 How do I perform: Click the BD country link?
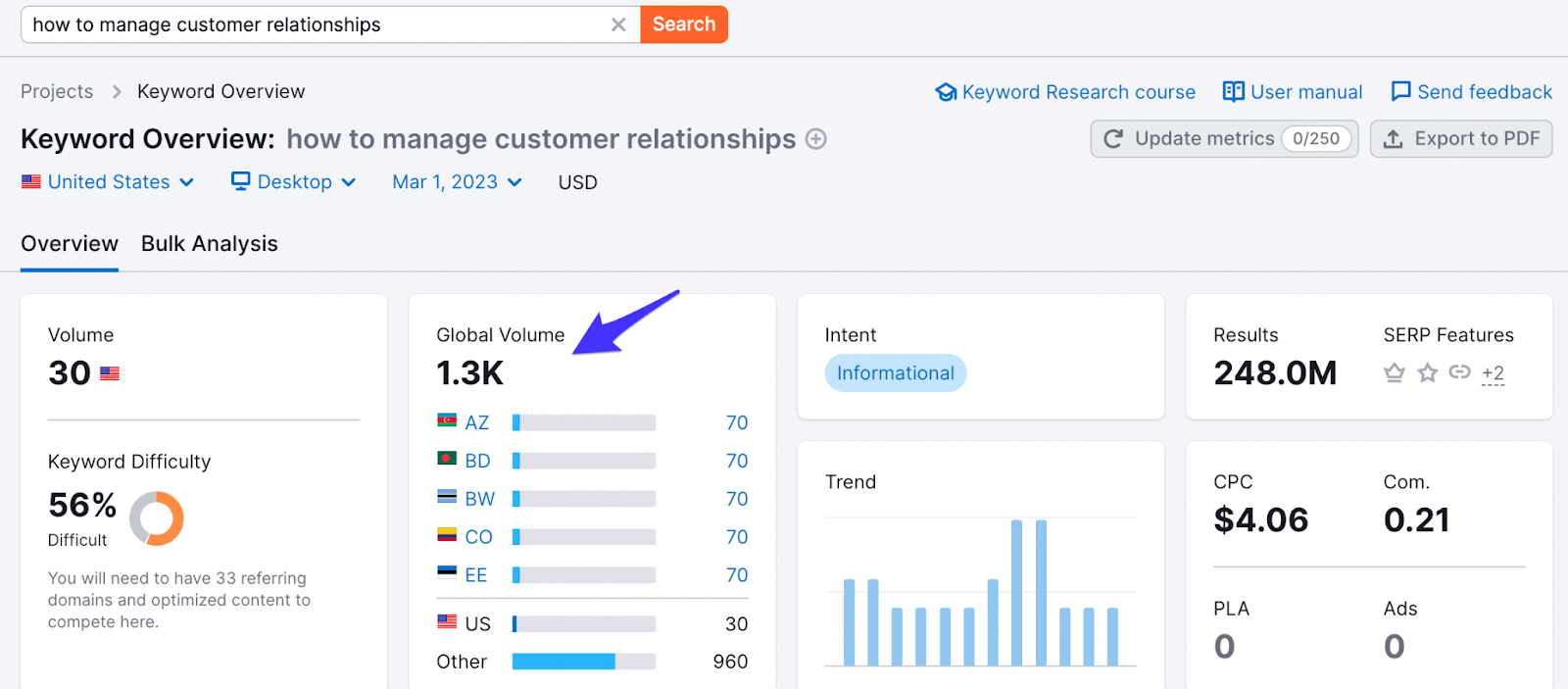pyautogui.click(x=478, y=461)
